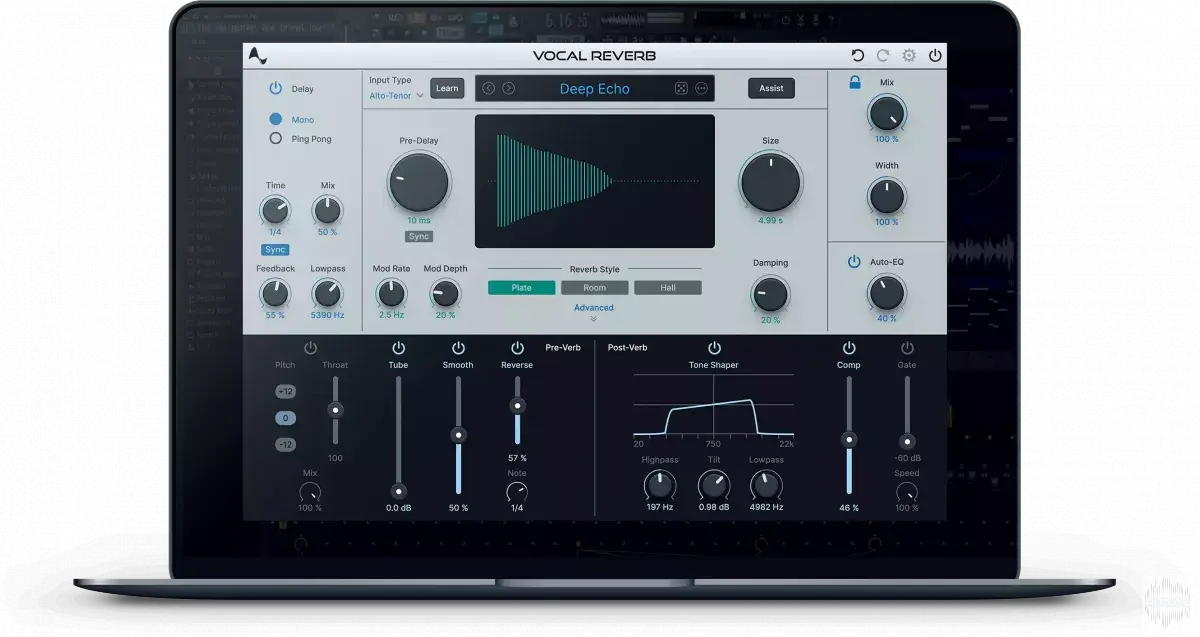This screenshot has height=637, width=1200.
Task: Click the Mod Rate knob
Action: [x=391, y=293]
